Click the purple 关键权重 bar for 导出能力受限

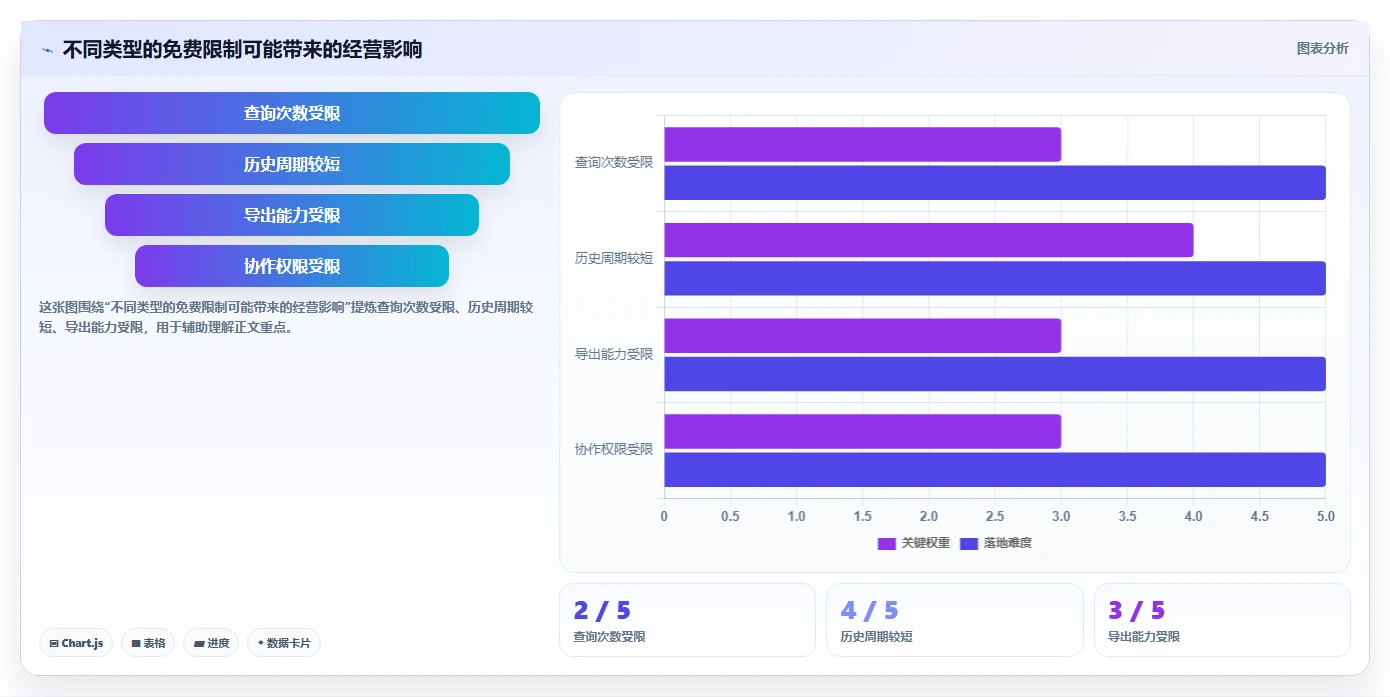pos(862,336)
